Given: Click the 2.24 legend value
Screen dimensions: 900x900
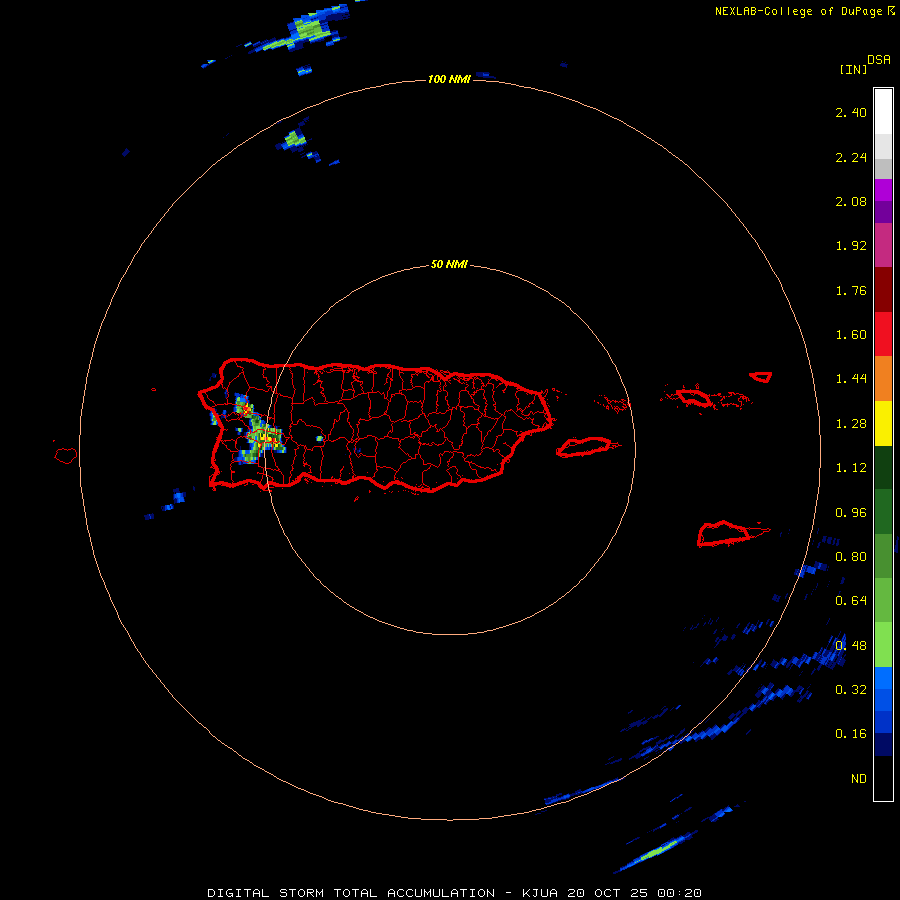Looking at the screenshot, I should (x=851, y=157).
